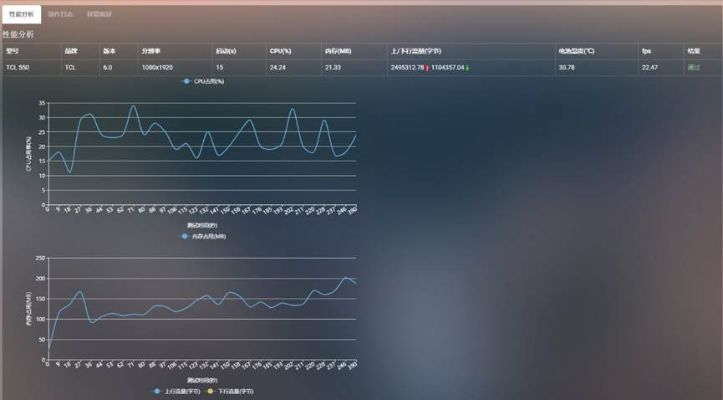
Task: Open the third tab in the top bar
Action: (x=99, y=14)
